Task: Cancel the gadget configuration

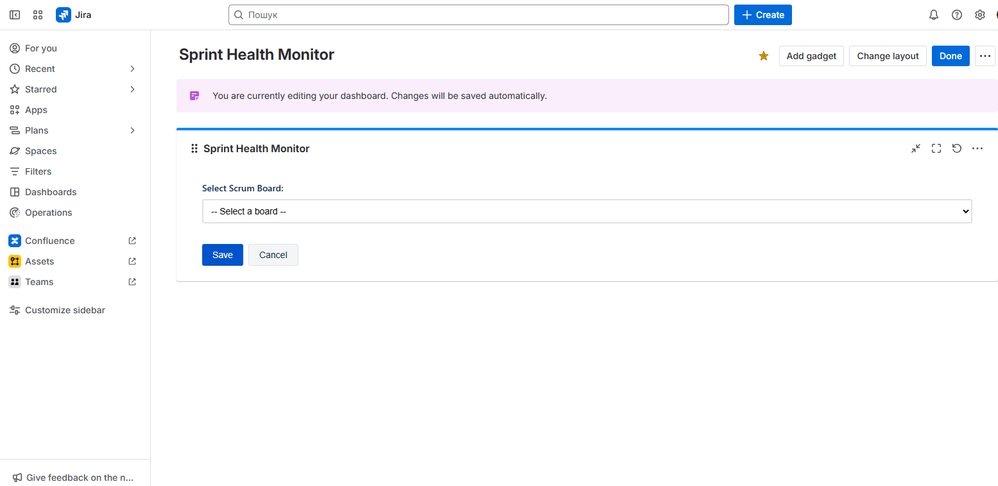Action: [273, 254]
